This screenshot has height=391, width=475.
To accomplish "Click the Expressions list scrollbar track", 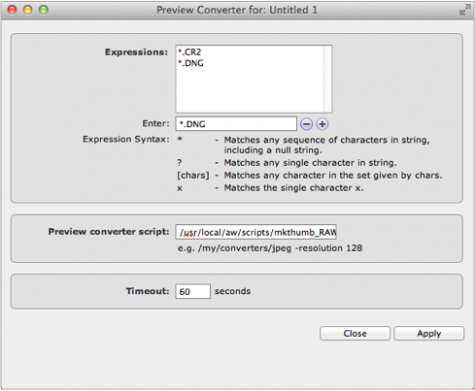I will (327, 79).
